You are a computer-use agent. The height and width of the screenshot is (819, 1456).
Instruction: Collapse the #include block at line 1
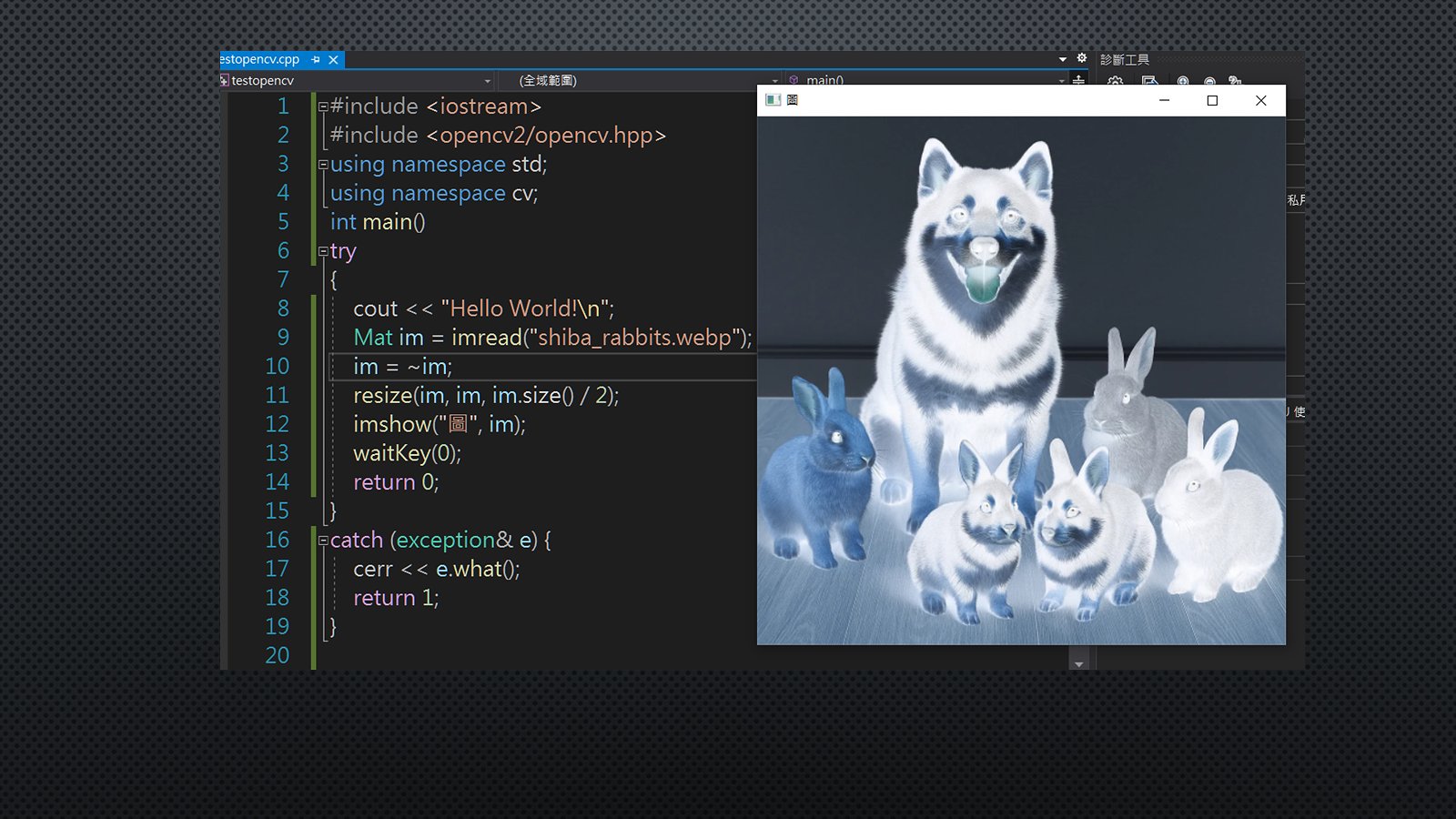pos(323,106)
